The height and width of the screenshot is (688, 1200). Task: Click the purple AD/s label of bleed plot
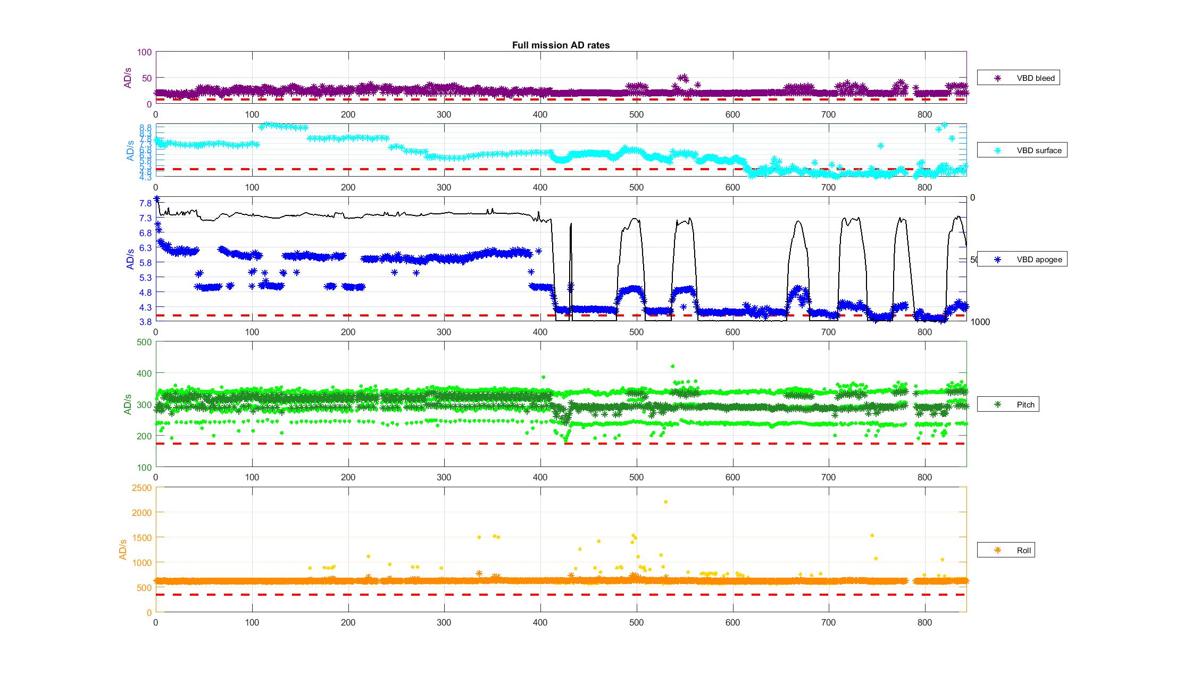tap(128, 78)
